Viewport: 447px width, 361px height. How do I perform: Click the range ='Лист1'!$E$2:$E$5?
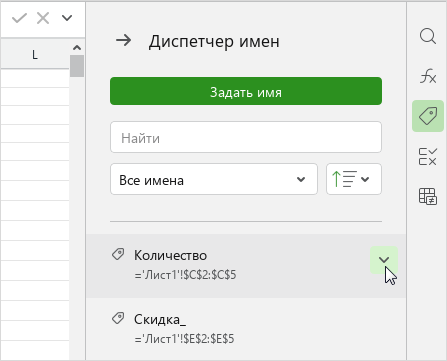(x=184, y=339)
